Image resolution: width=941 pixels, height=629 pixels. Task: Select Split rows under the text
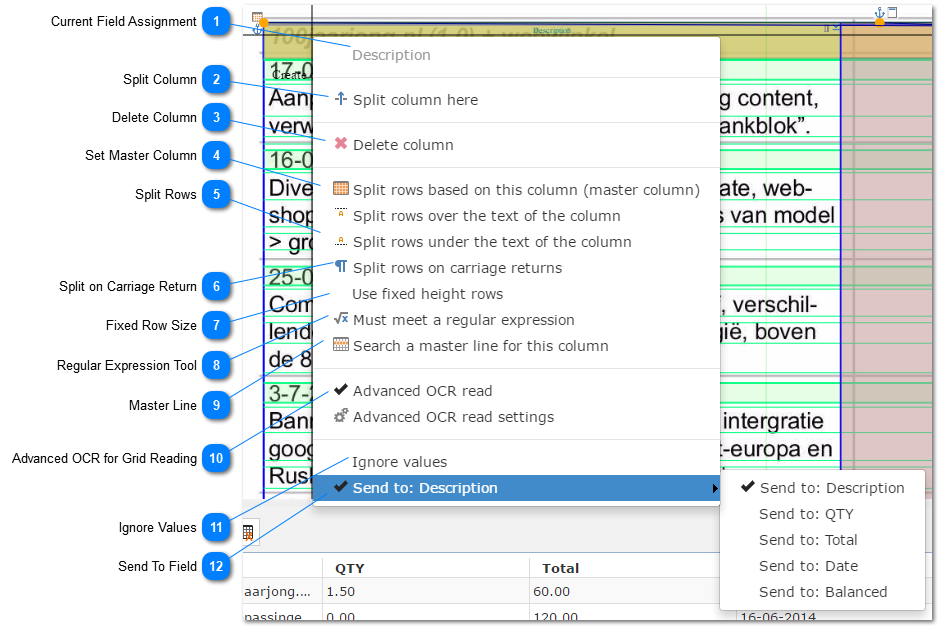(x=516, y=242)
